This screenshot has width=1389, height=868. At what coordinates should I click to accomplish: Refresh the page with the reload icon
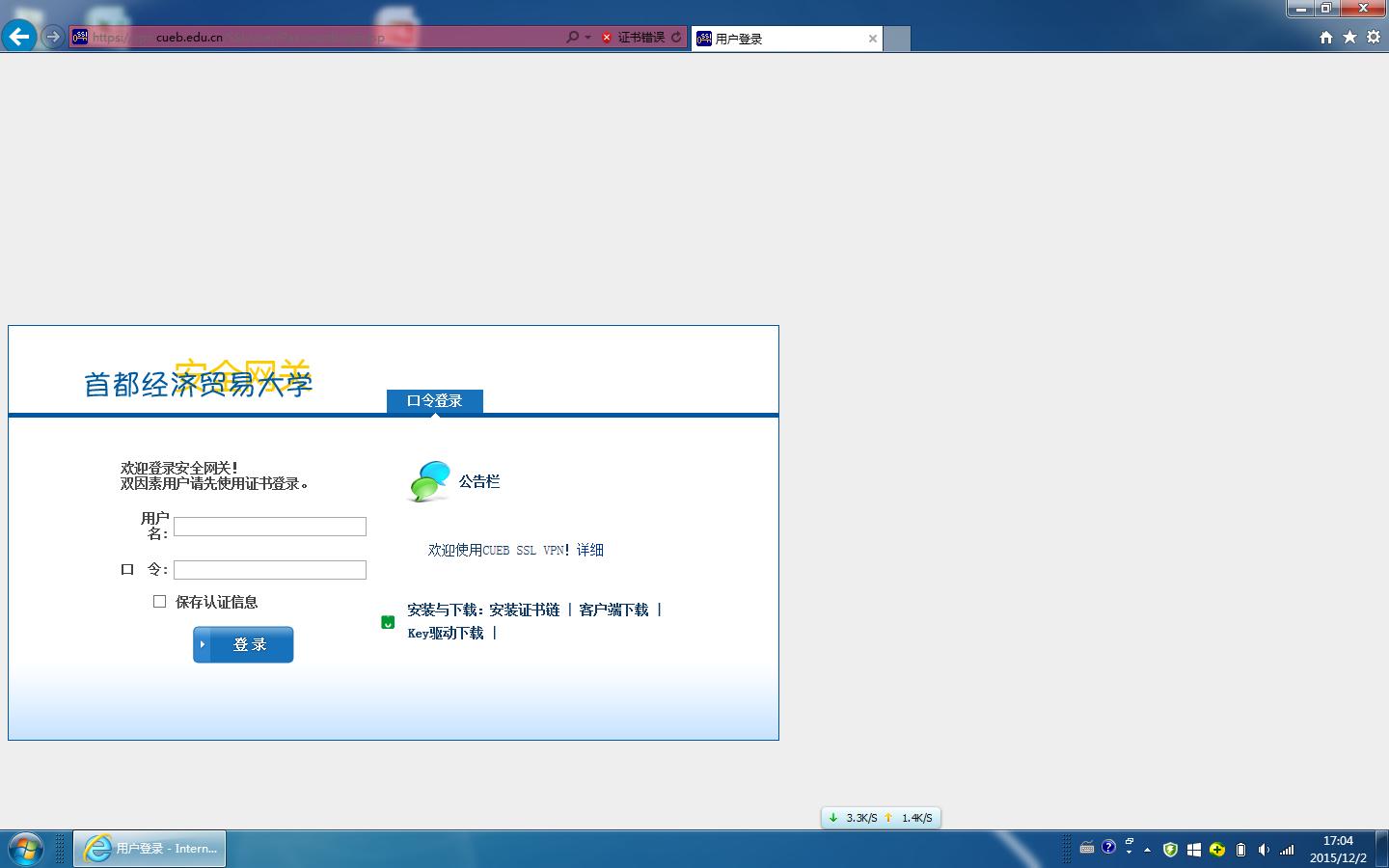pyautogui.click(x=677, y=37)
